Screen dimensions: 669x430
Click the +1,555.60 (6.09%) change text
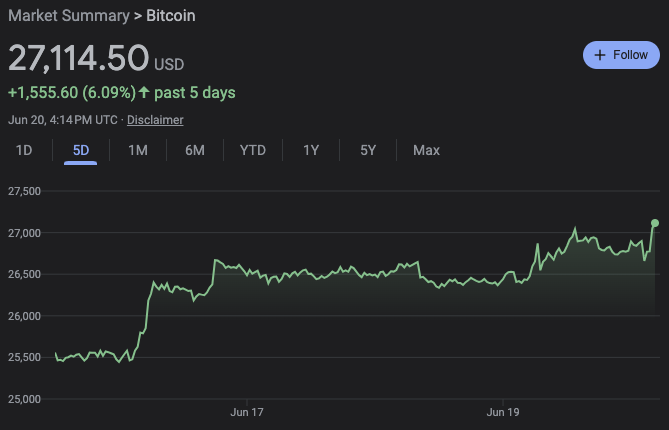(x=72, y=93)
